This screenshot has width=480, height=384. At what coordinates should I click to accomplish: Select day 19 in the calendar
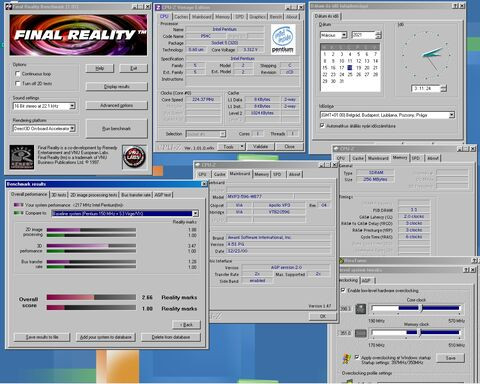pos(358,68)
